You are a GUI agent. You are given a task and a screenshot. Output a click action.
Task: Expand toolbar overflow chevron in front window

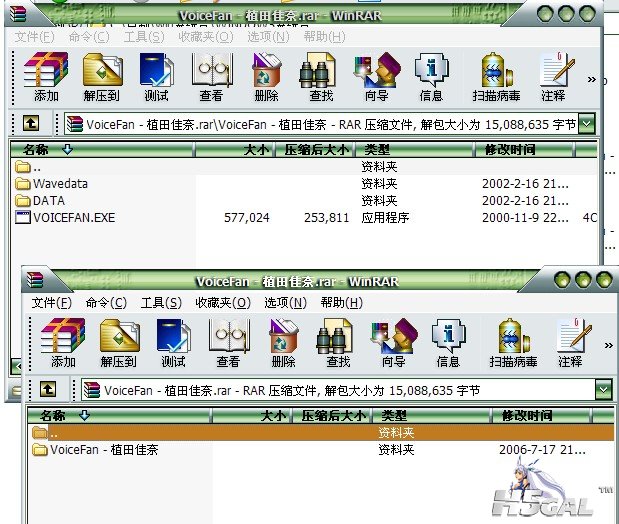pos(609,346)
